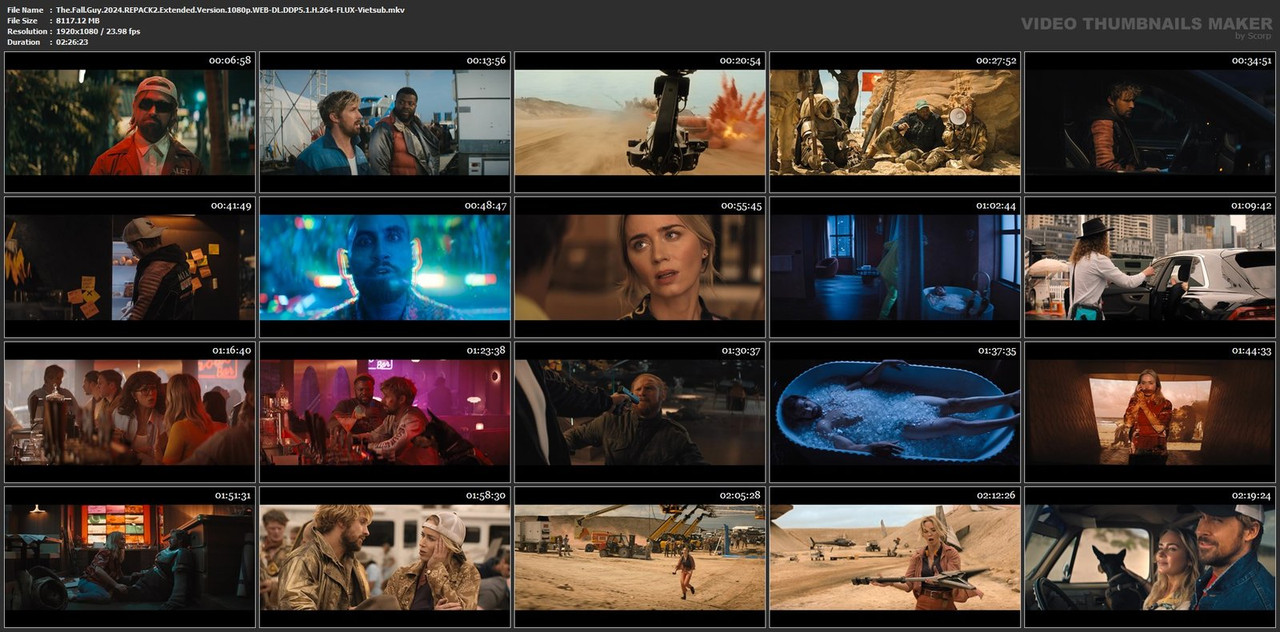Open the blonde woman thumbnail at 00:55:45
This screenshot has height=632, width=1280.
pyautogui.click(x=640, y=266)
